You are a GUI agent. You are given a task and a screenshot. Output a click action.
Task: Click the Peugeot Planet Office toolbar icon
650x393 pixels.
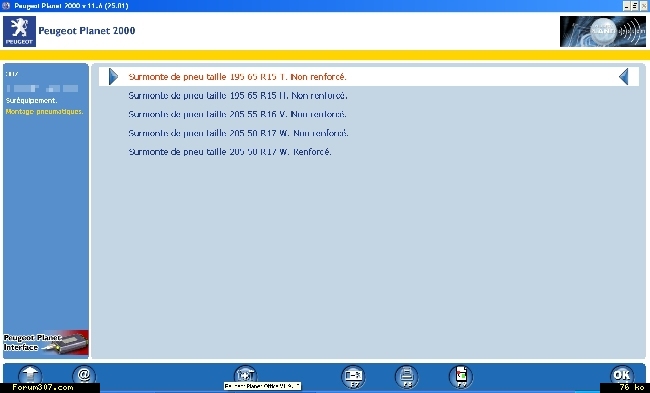(x=245, y=375)
